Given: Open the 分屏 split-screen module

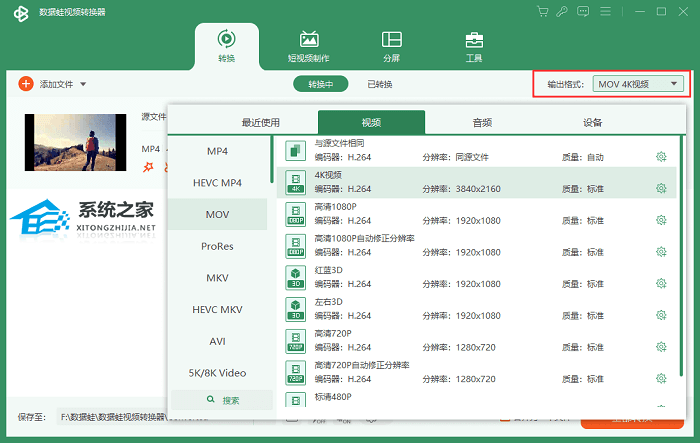Looking at the screenshot, I should click(x=391, y=45).
